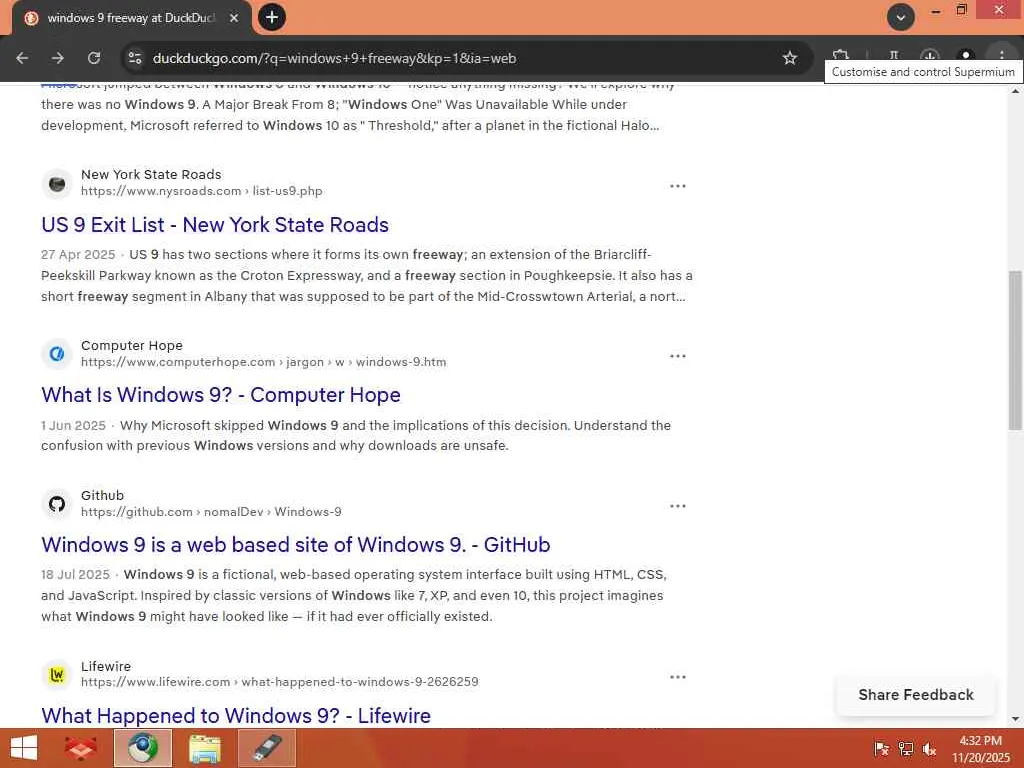Screen dimensions: 1024x768
Task: Reload the current page
Action: coord(94,58)
